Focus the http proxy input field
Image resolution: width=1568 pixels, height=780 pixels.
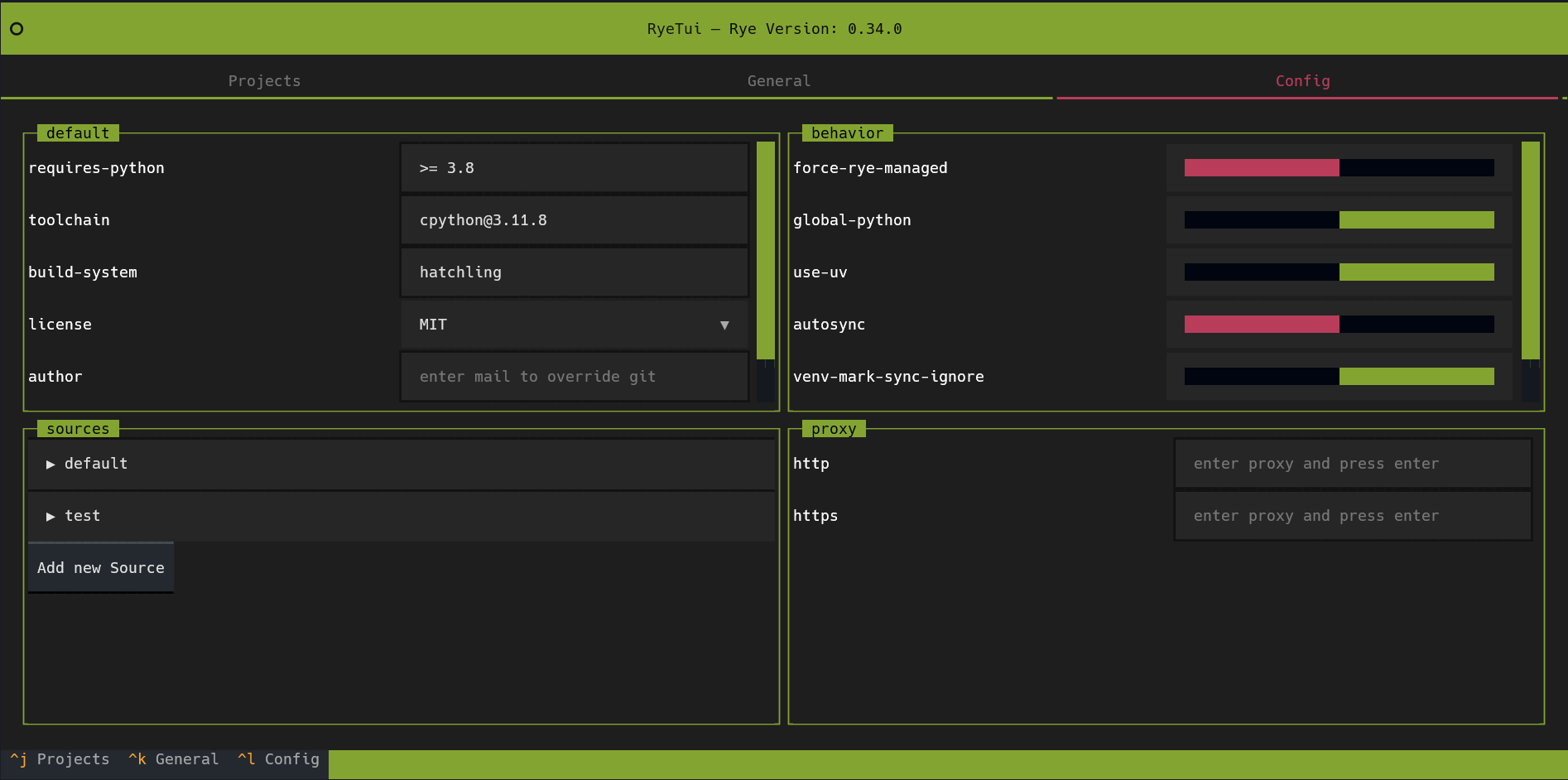tap(1353, 464)
